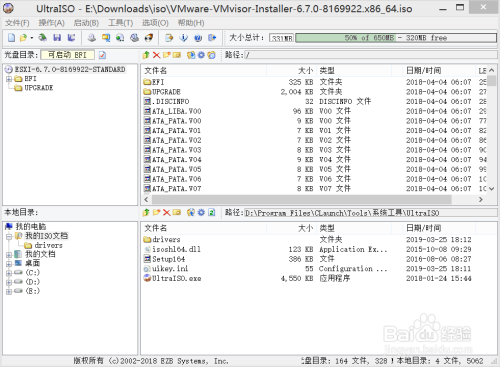The width and height of the screenshot is (500, 367).
Task: Expand the 我的文档 tree node
Action: coord(9,255)
